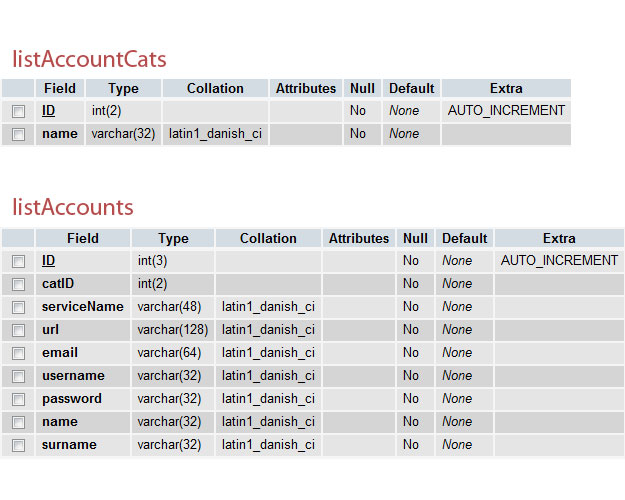Toggle the password field checkbox
This screenshot has width=625, height=500.
pyautogui.click(x=18, y=400)
